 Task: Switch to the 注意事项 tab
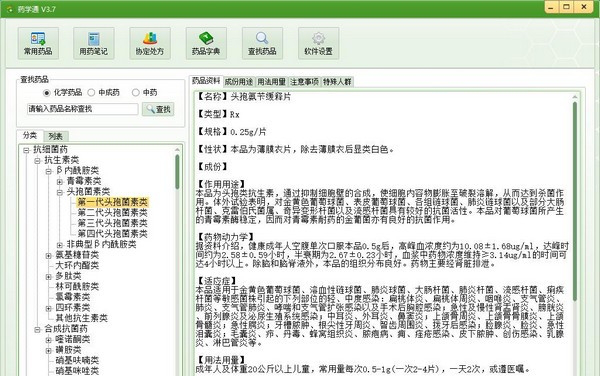pos(304,82)
